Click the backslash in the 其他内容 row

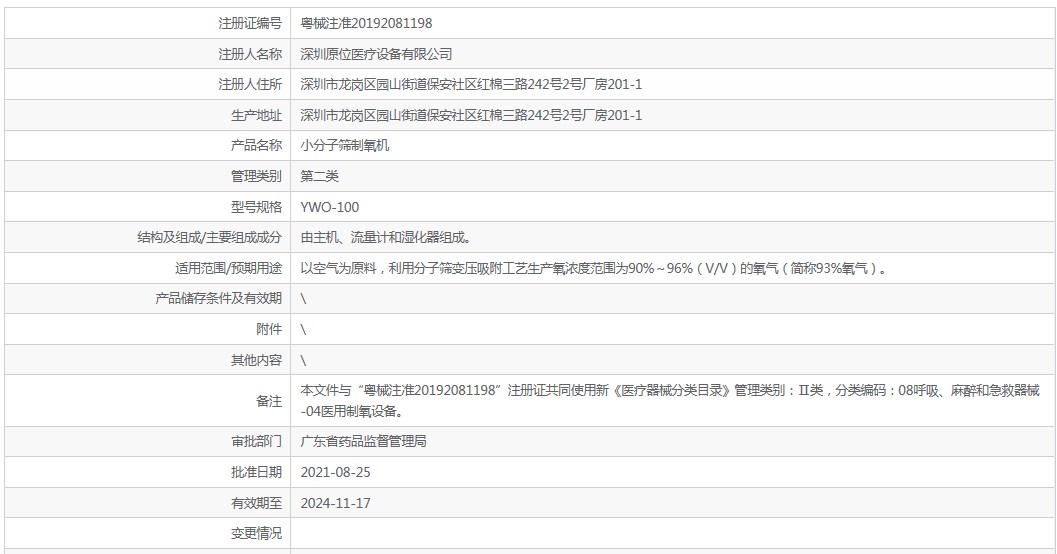[303, 361]
